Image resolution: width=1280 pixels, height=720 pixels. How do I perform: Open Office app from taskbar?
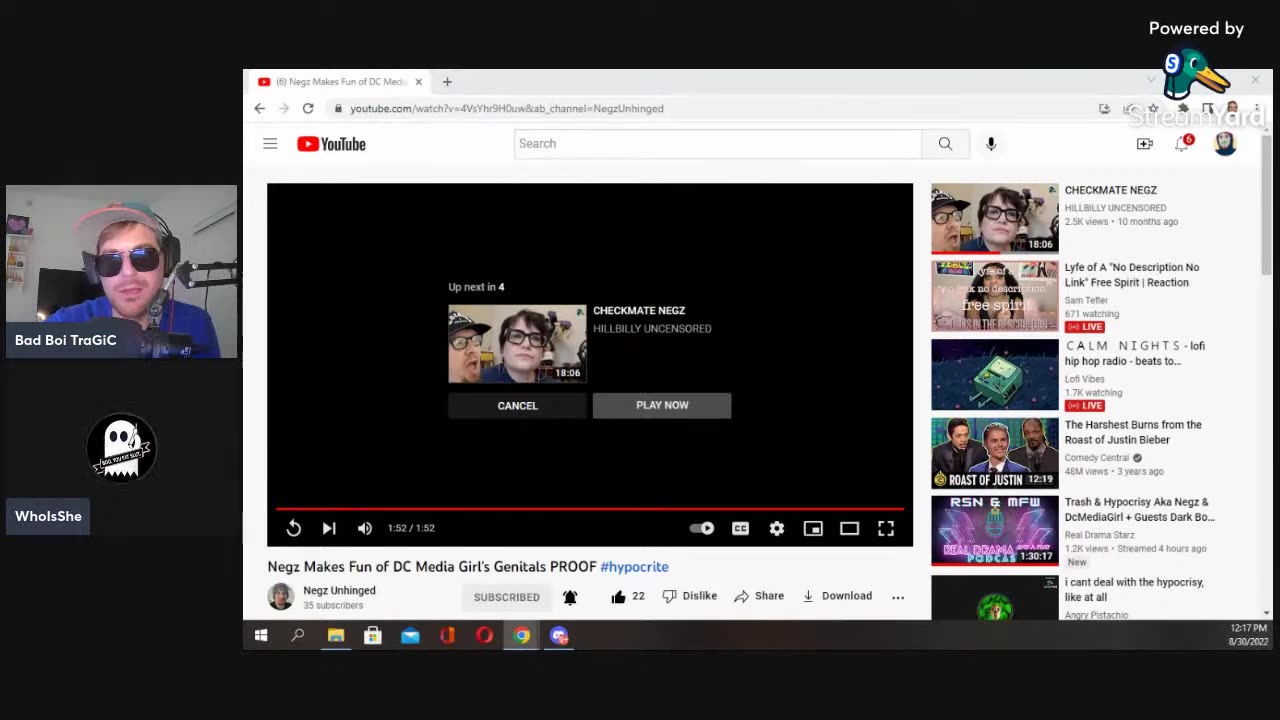[x=447, y=636]
